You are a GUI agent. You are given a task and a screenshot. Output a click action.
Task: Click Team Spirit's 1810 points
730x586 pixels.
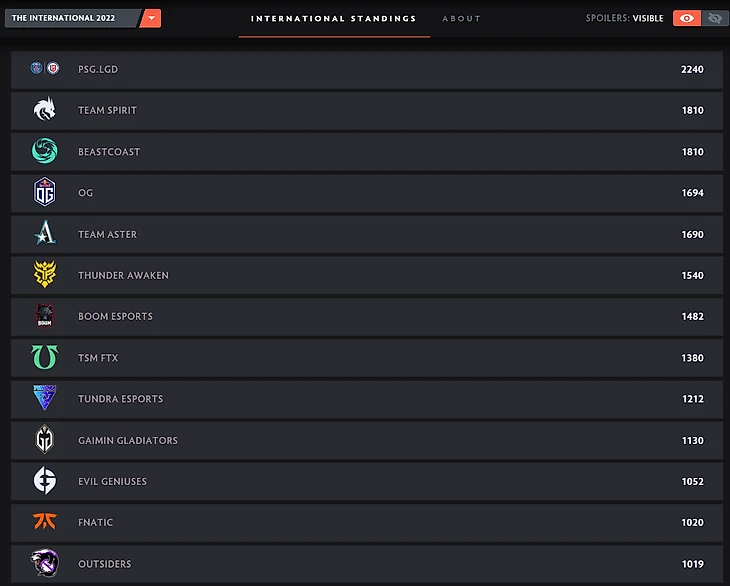[693, 110]
